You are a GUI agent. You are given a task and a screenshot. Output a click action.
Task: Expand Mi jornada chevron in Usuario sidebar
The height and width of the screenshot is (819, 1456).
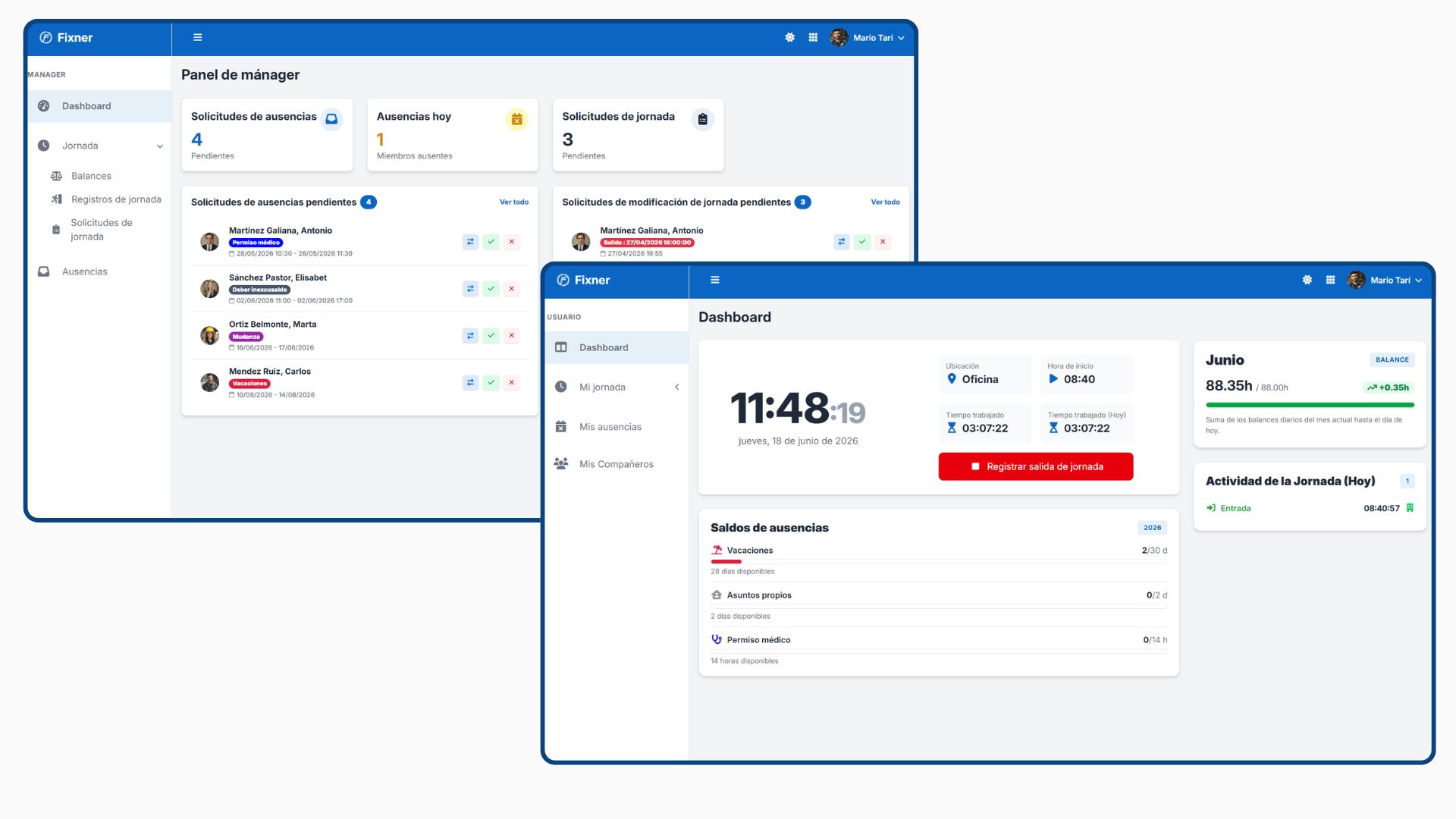(x=676, y=388)
